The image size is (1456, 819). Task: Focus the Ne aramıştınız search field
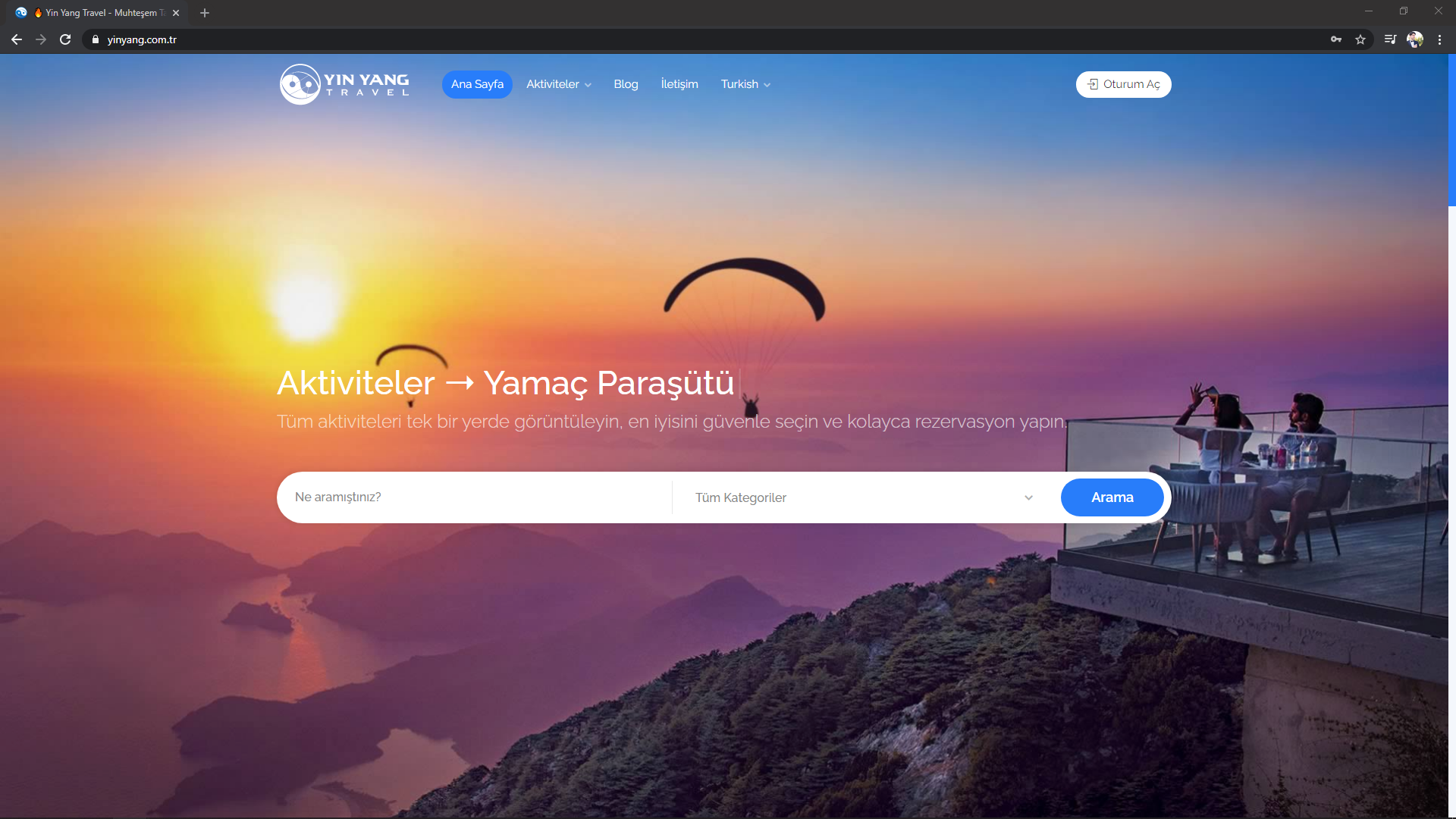[478, 497]
